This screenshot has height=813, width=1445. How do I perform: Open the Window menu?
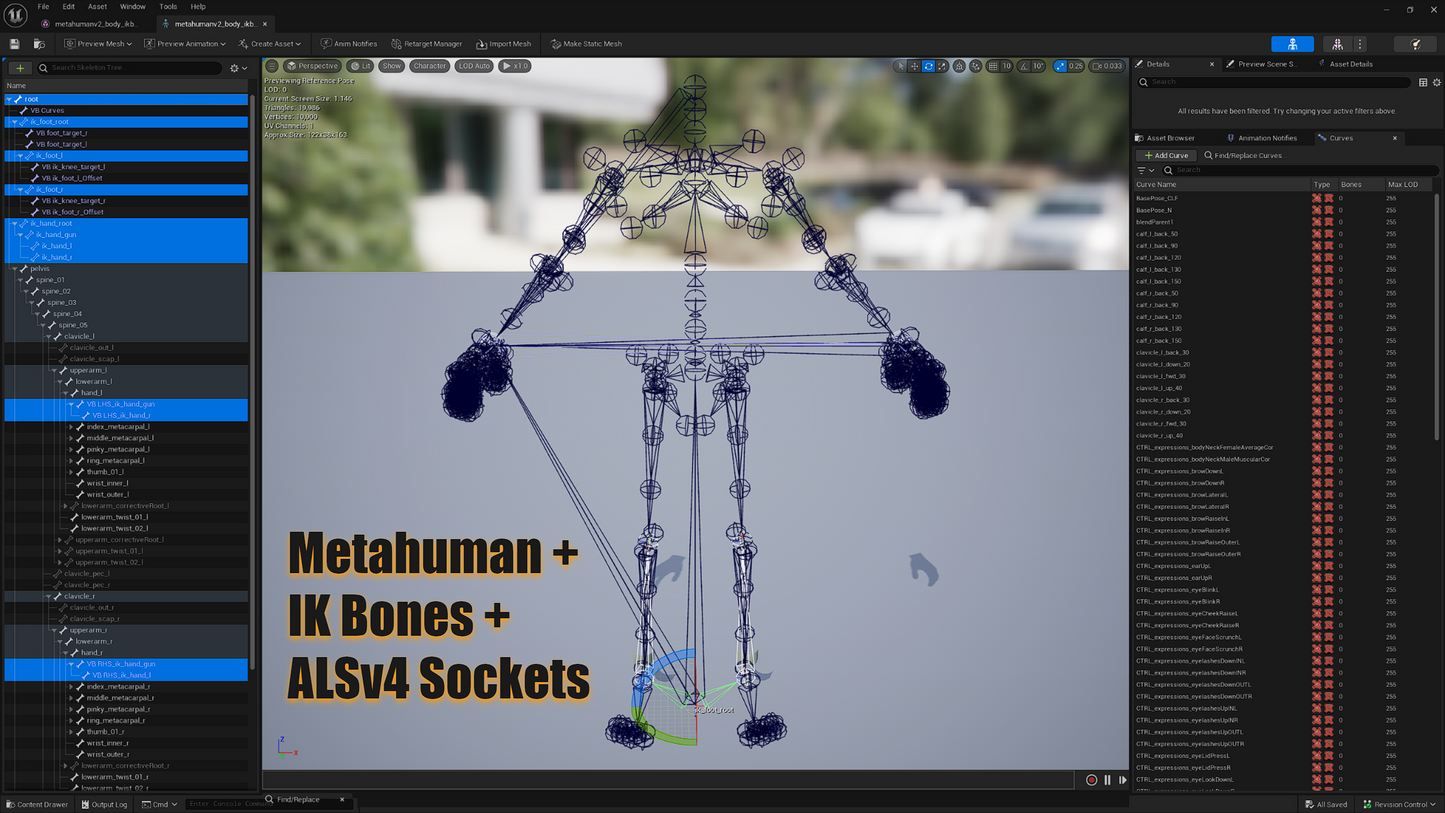pos(132,7)
